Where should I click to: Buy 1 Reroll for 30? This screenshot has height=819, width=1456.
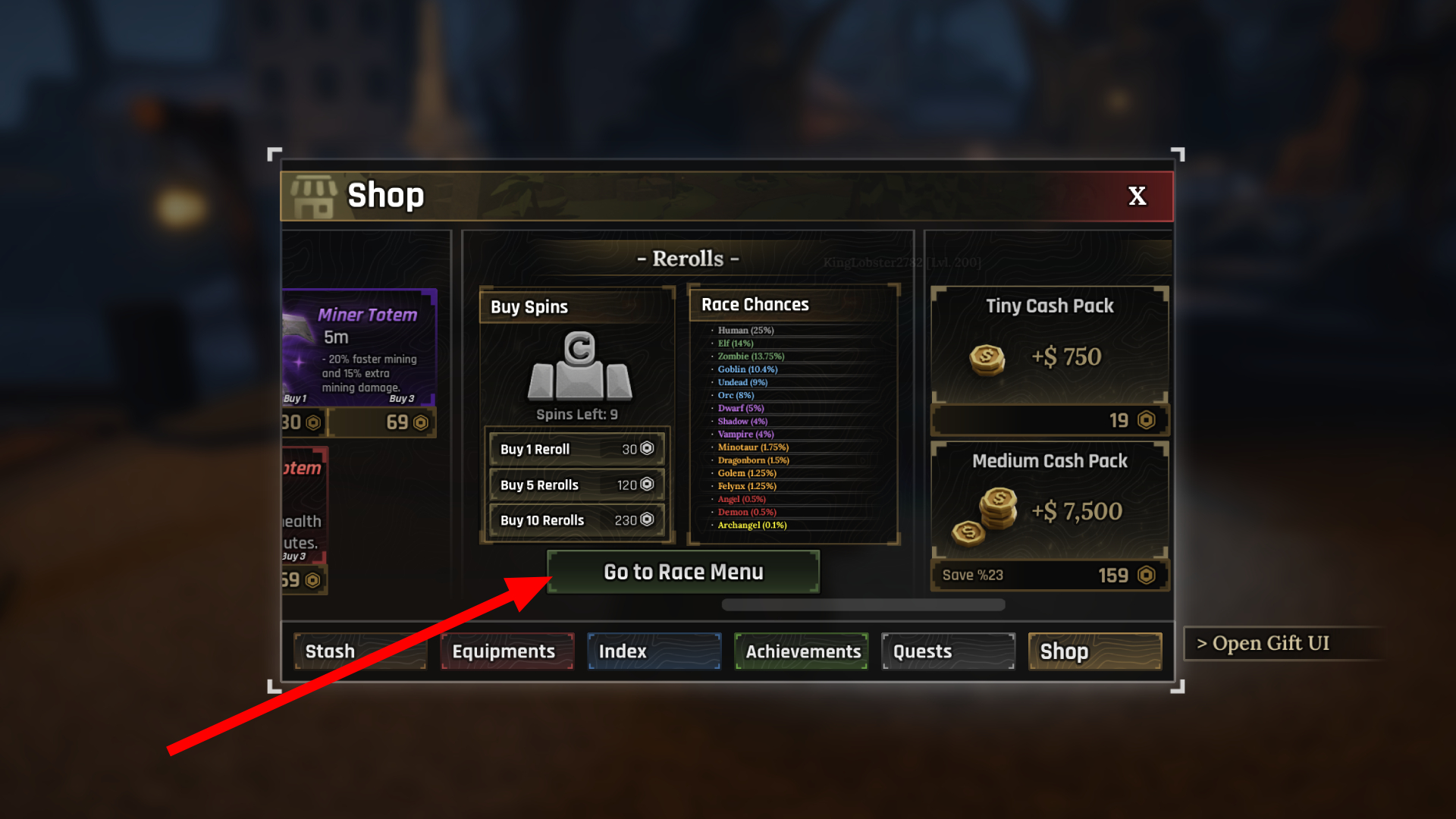tap(577, 449)
